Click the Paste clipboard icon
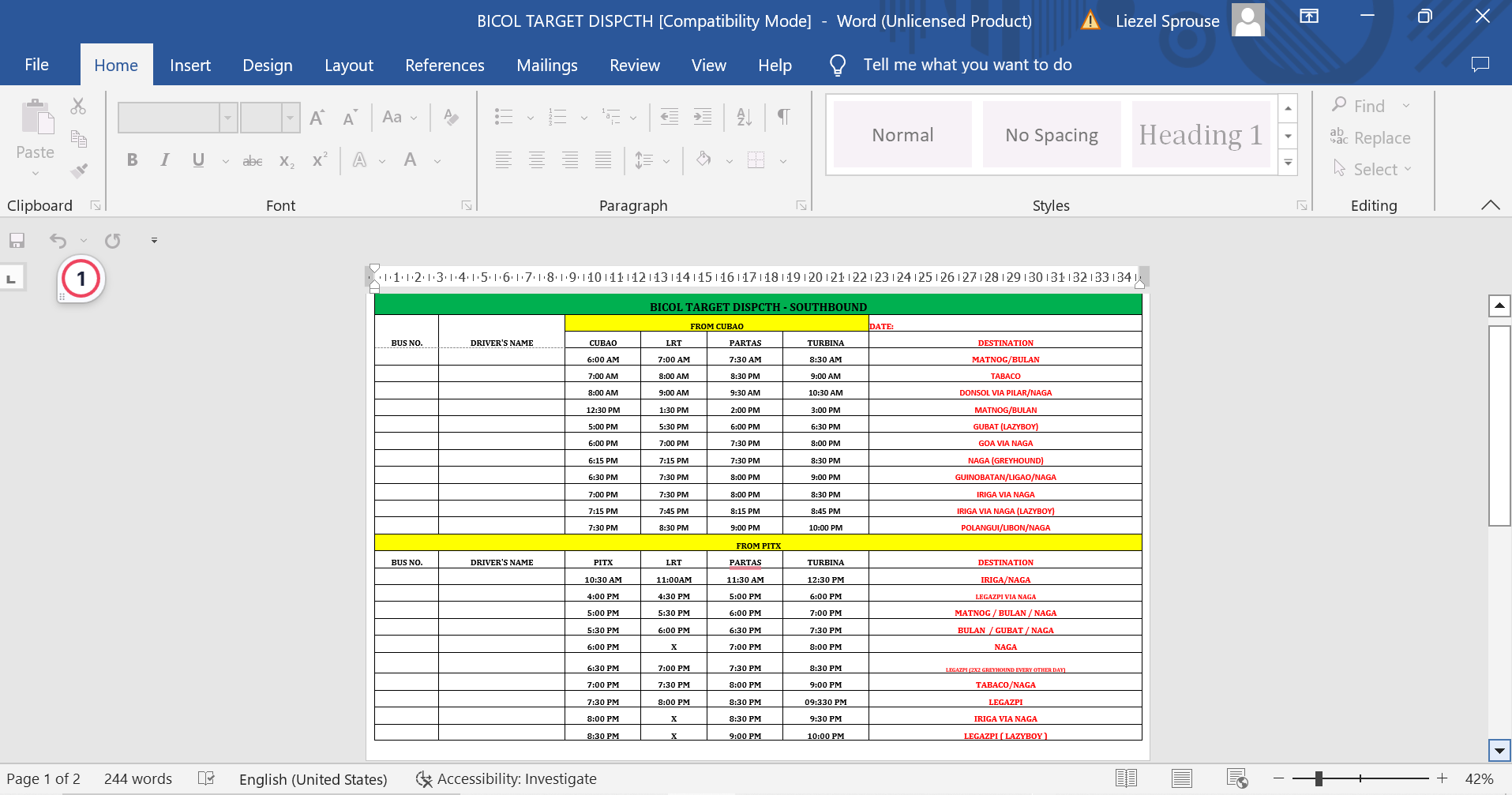 point(36,117)
